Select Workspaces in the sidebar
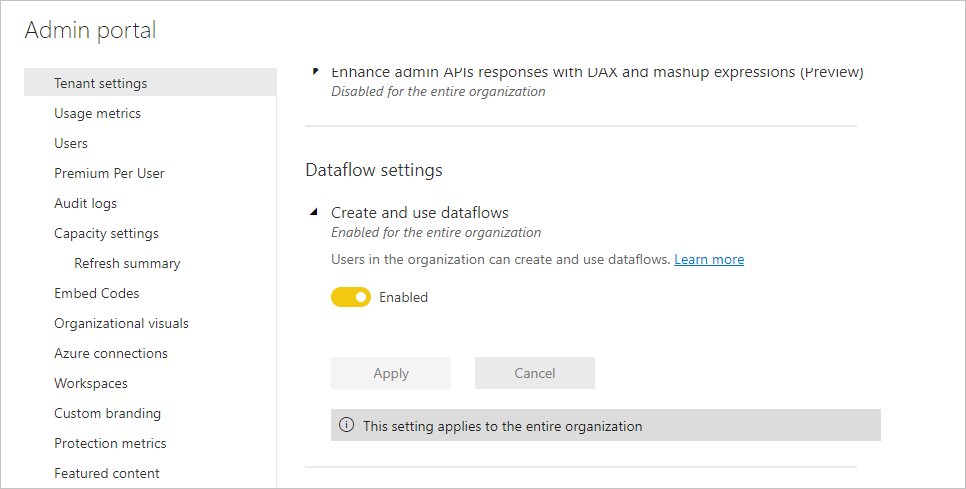 [91, 383]
